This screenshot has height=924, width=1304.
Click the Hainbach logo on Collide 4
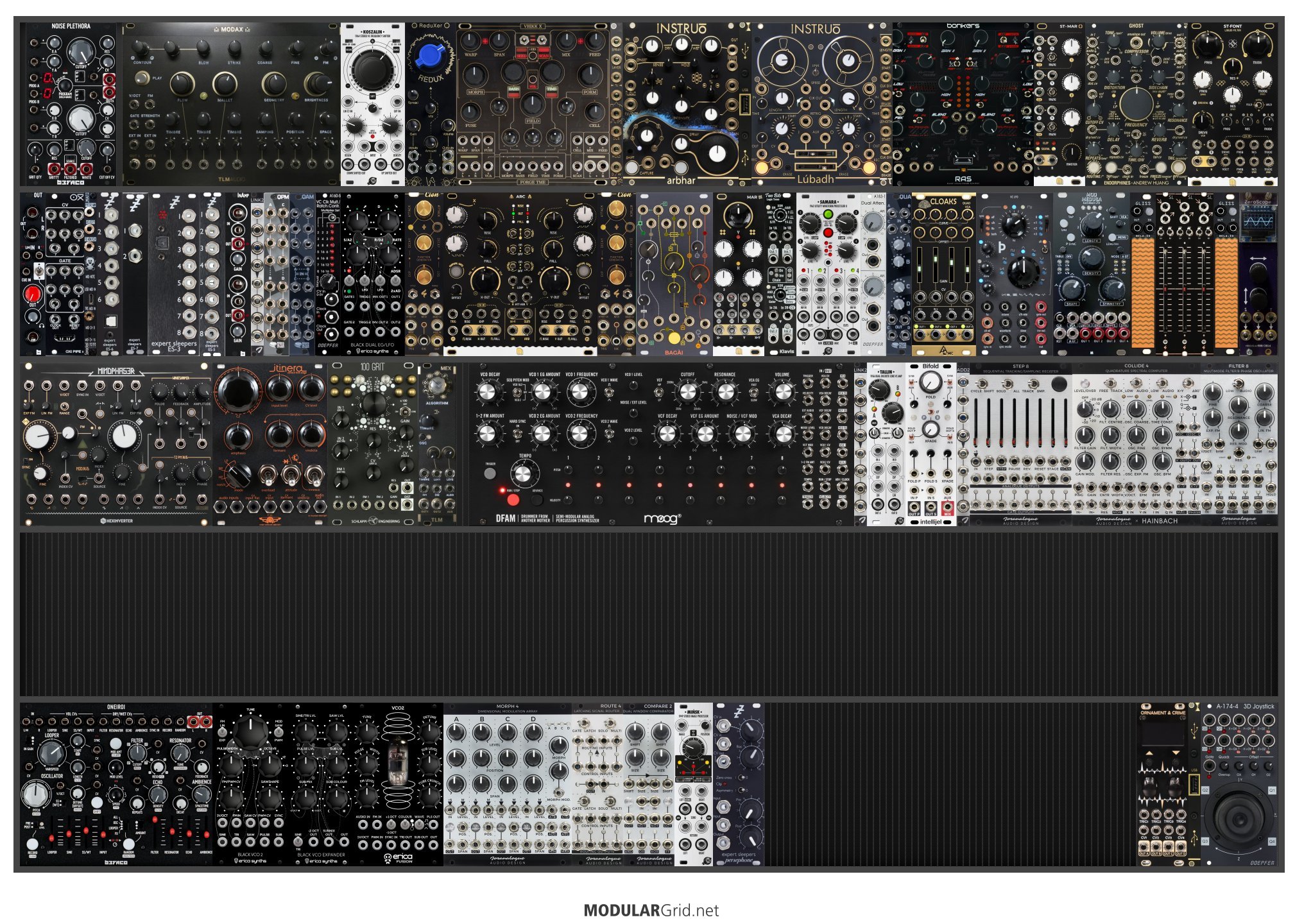[x=1160, y=521]
